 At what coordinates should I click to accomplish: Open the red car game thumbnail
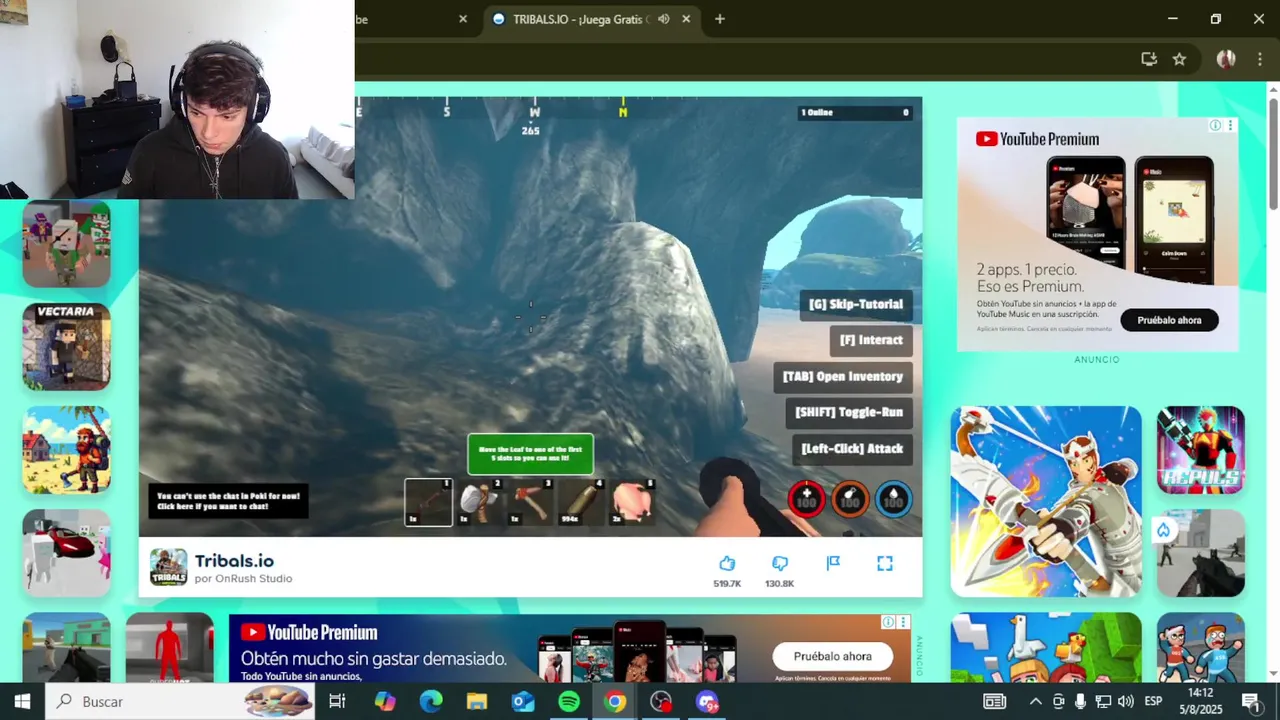pyautogui.click(x=66, y=553)
